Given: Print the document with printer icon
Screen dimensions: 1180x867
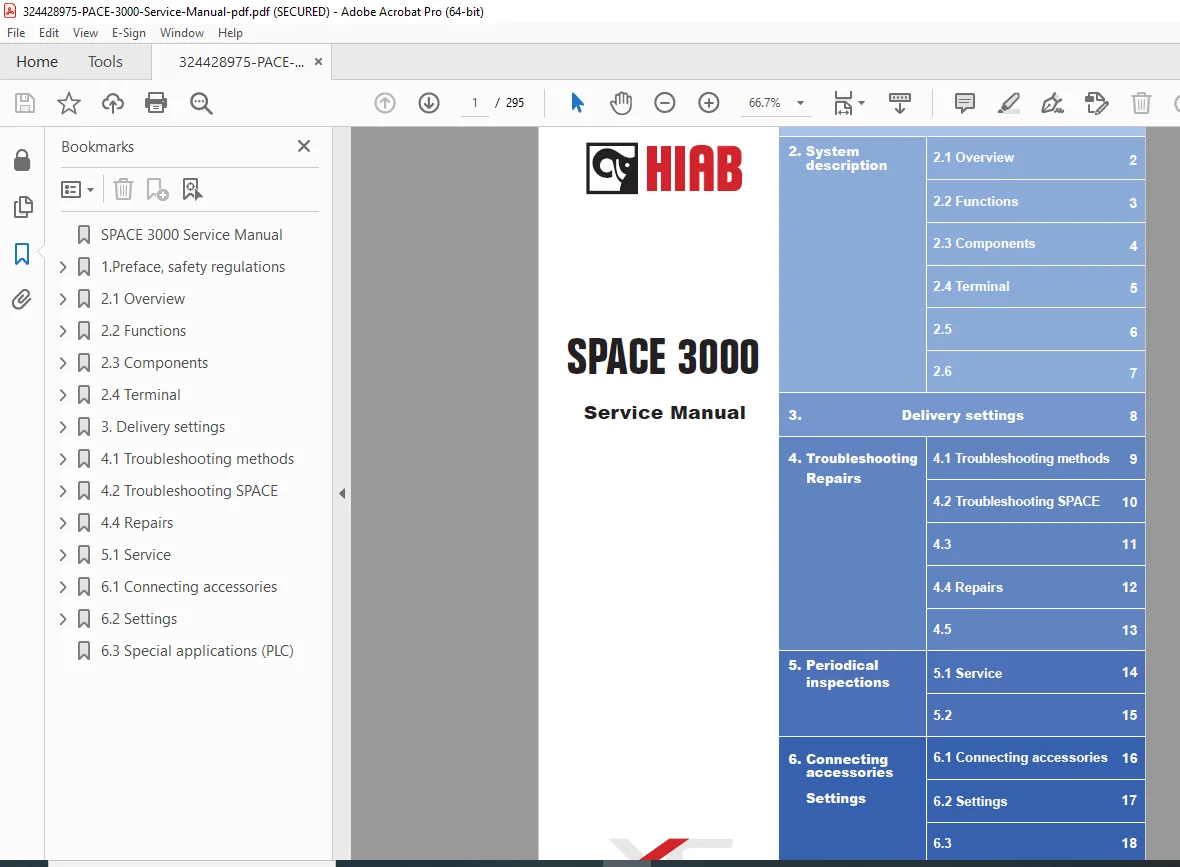Looking at the screenshot, I should pyautogui.click(x=156, y=103).
